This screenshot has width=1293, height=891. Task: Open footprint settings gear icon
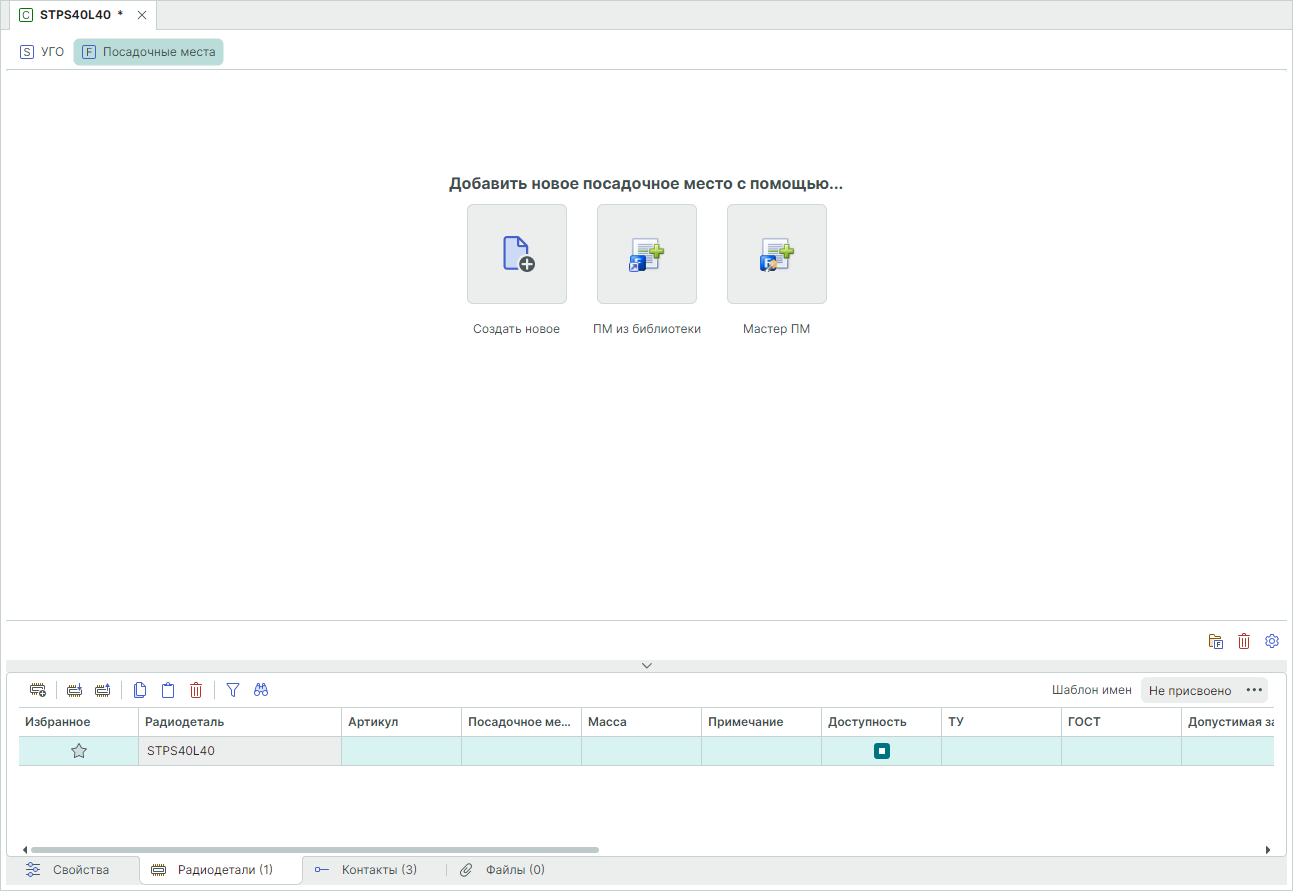pos(1272,641)
